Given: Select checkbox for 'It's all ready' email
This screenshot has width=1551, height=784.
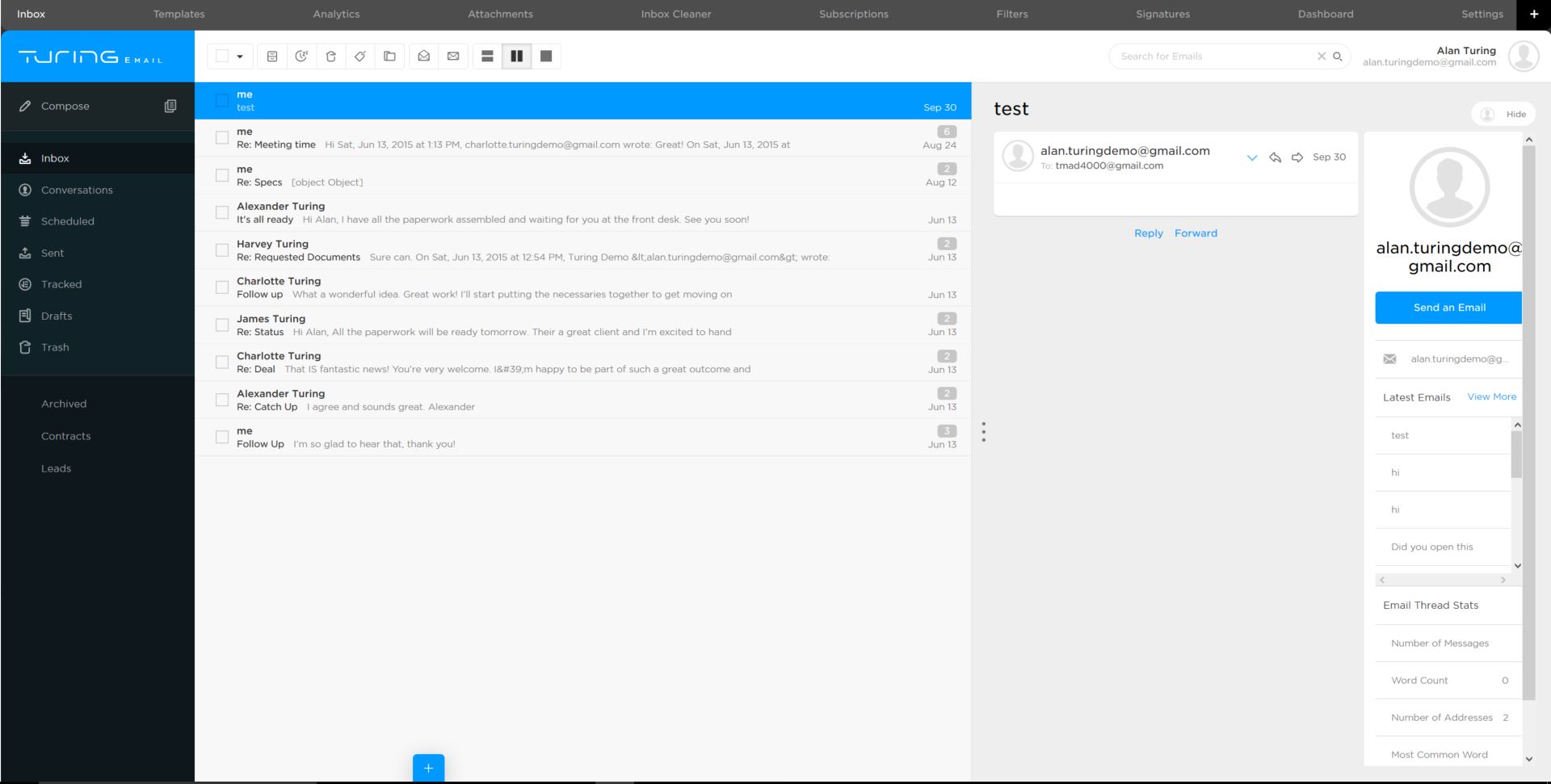Looking at the screenshot, I should coord(222,212).
